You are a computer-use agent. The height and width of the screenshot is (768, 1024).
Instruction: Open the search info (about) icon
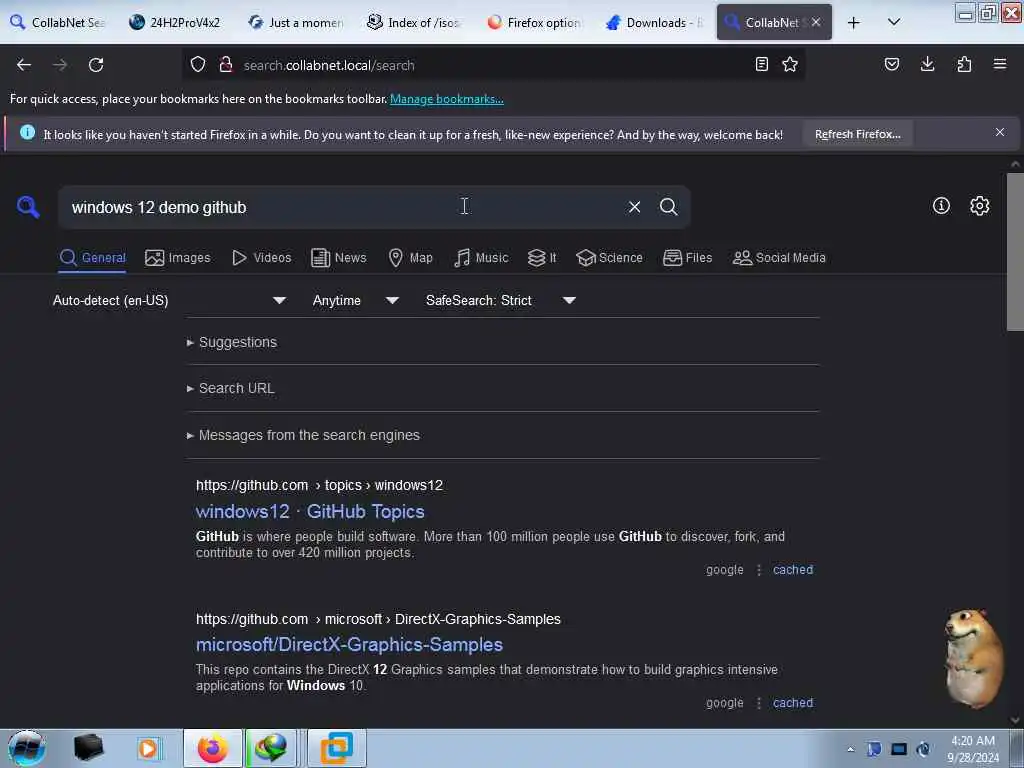point(941,206)
